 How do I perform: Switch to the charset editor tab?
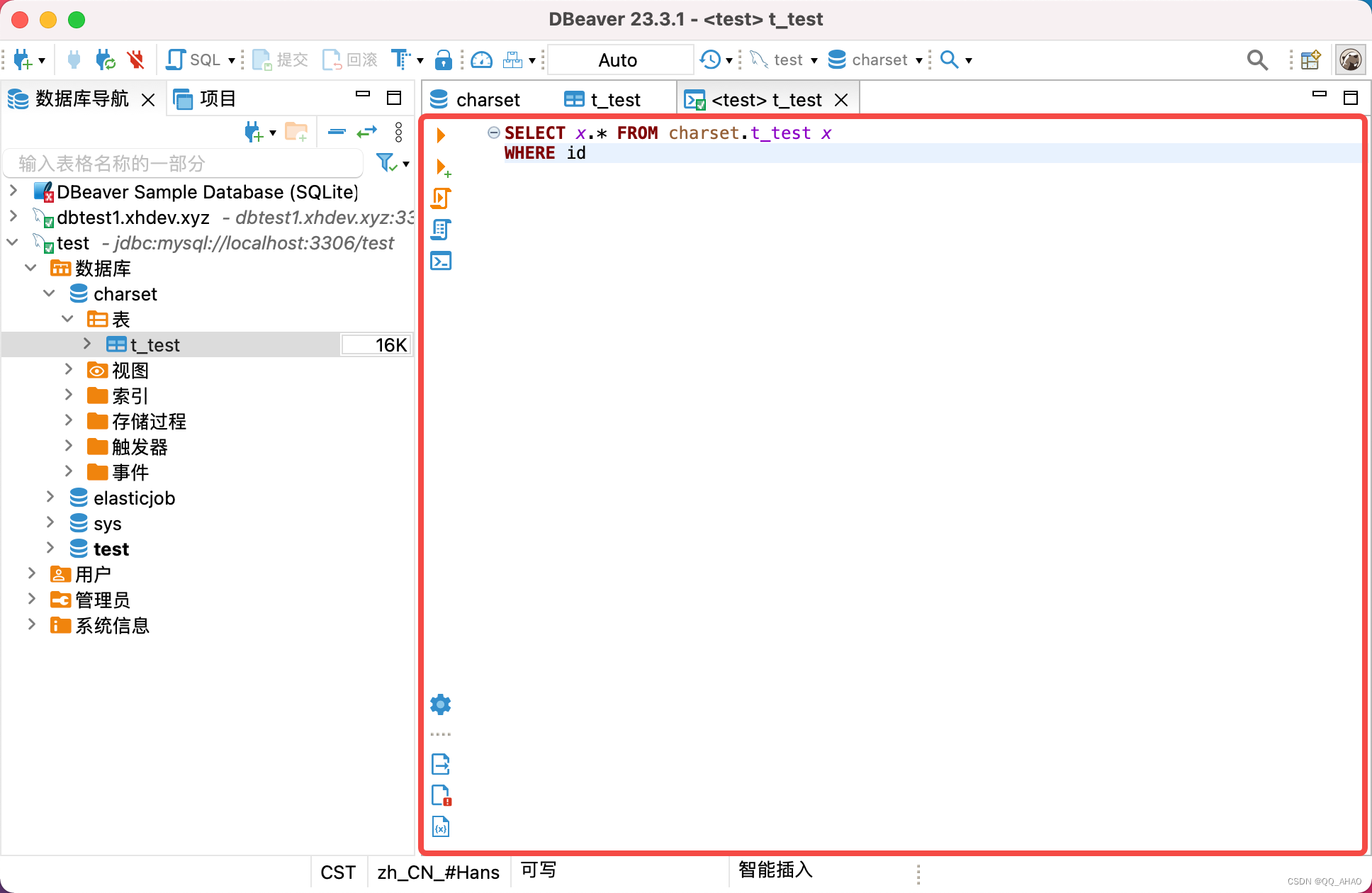click(x=476, y=100)
